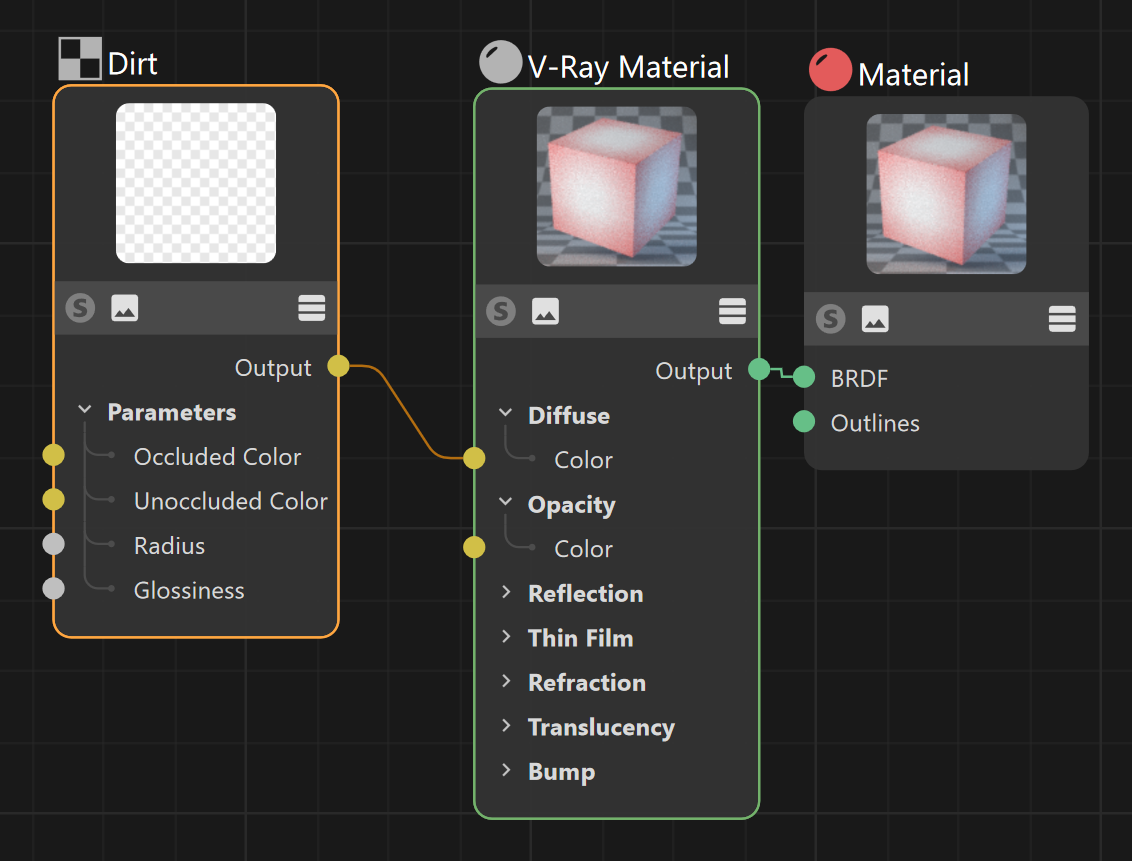The width and height of the screenshot is (1132, 861).
Task: Collapse the Parameters group in Dirt node
Action: coord(84,410)
